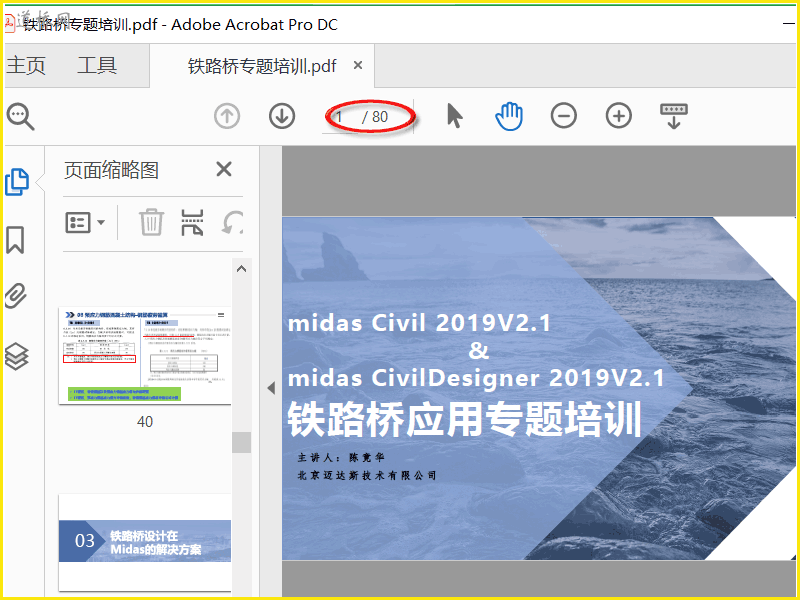Activate the hand pan tool
The height and width of the screenshot is (600, 800).
click(509, 116)
